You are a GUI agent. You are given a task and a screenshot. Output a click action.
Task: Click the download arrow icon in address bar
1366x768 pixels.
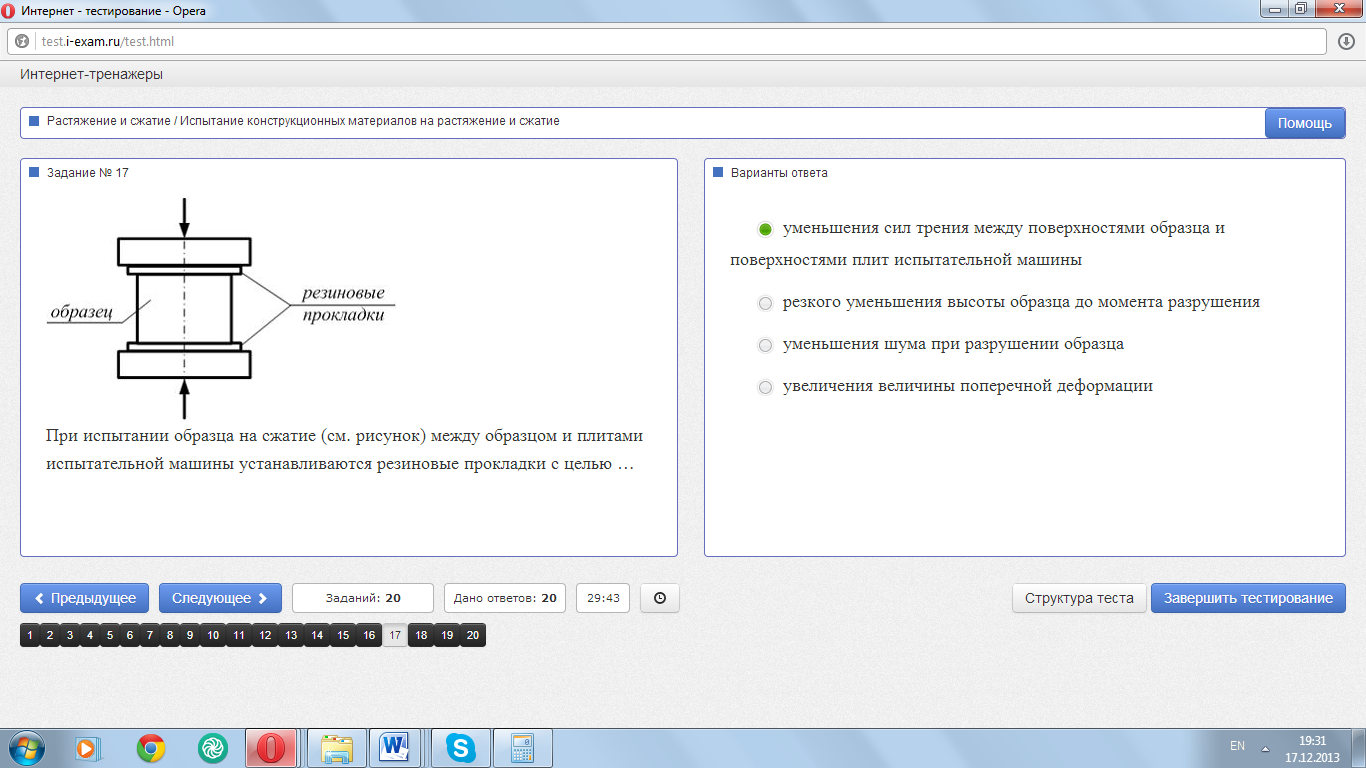pyautogui.click(x=1347, y=42)
